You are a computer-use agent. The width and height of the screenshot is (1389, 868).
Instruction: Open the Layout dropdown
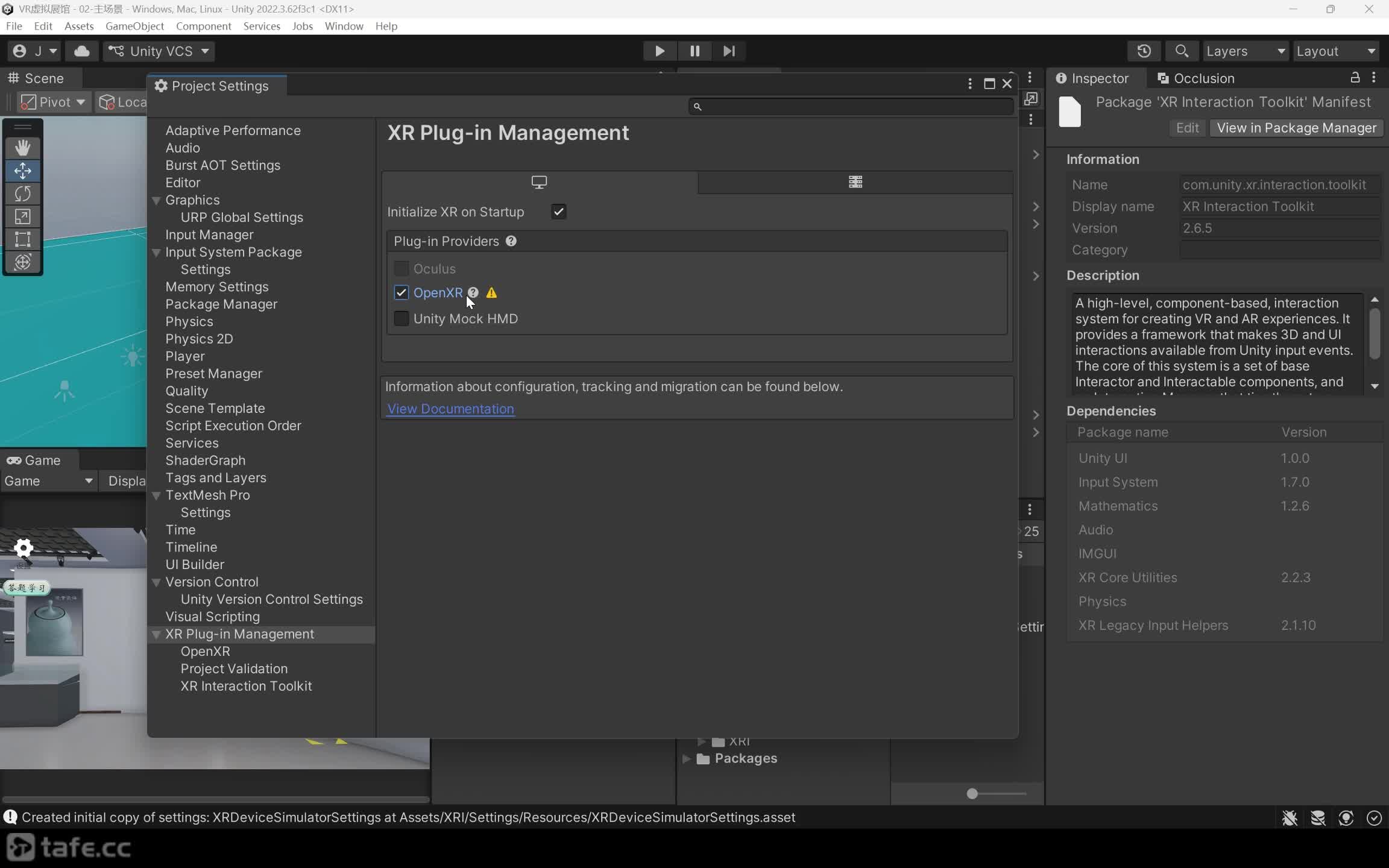click(x=1335, y=51)
